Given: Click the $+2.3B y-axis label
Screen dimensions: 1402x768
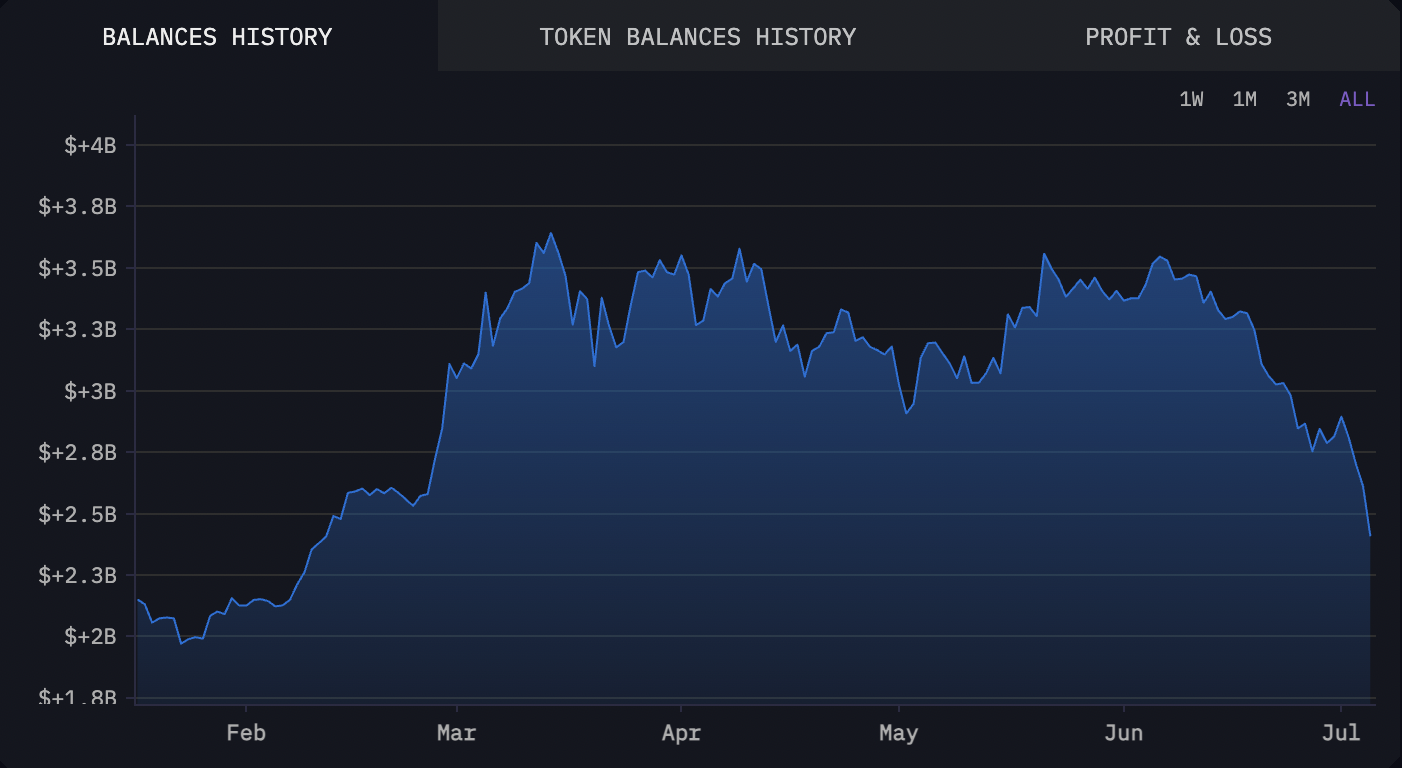Looking at the screenshot, I should [x=77, y=575].
